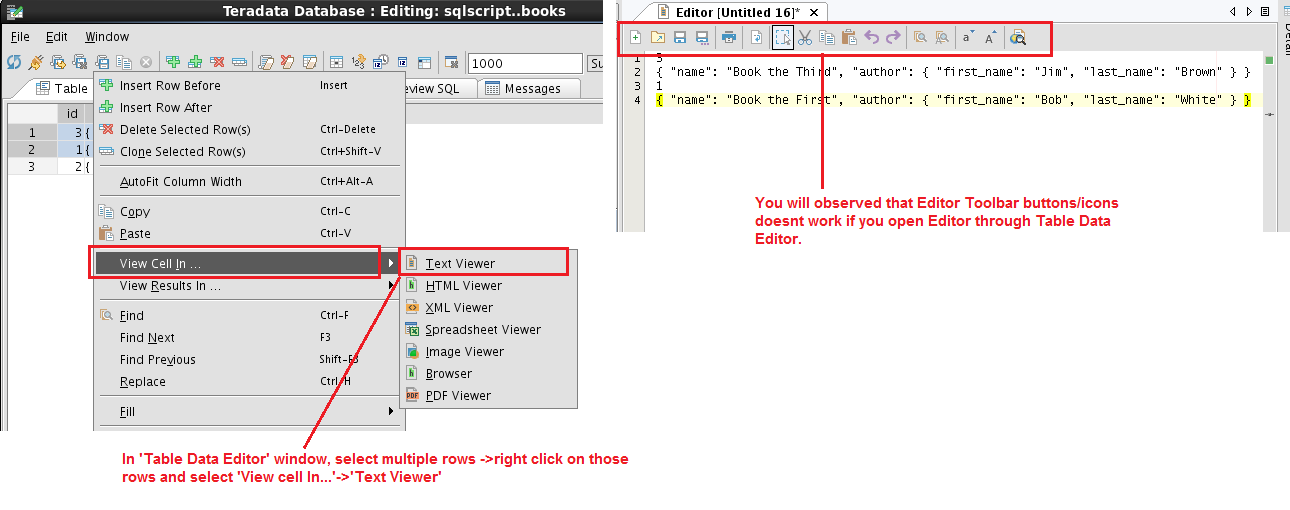This screenshot has width=1290, height=510.
Task: Click the Save As icon in Editor toolbar
Action: [x=702, y=38]
